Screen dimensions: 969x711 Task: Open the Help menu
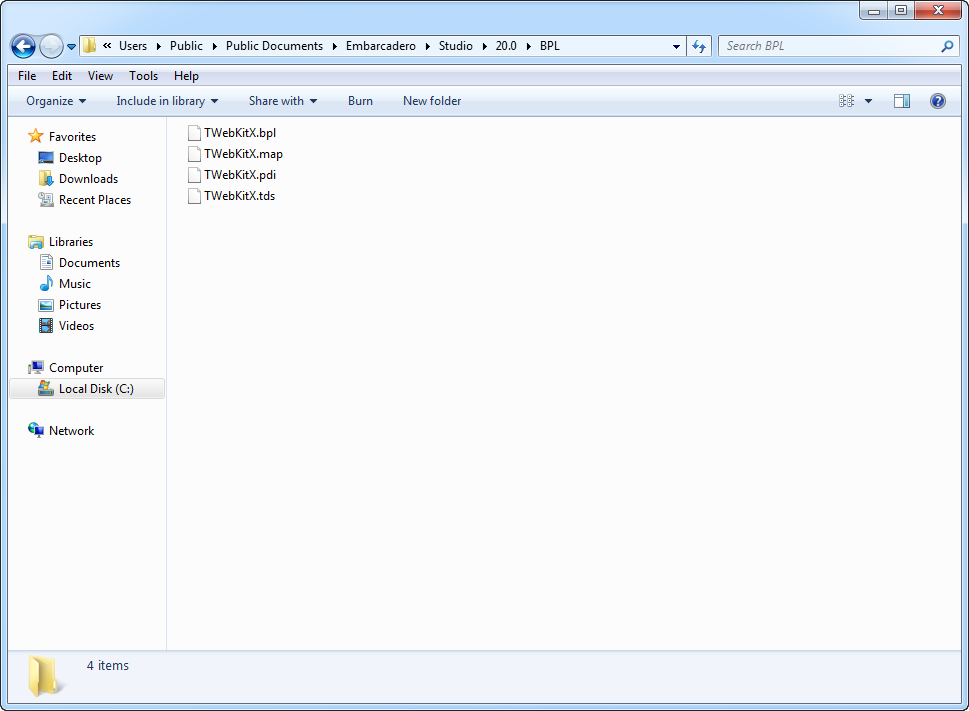click(x=186, y=76)
